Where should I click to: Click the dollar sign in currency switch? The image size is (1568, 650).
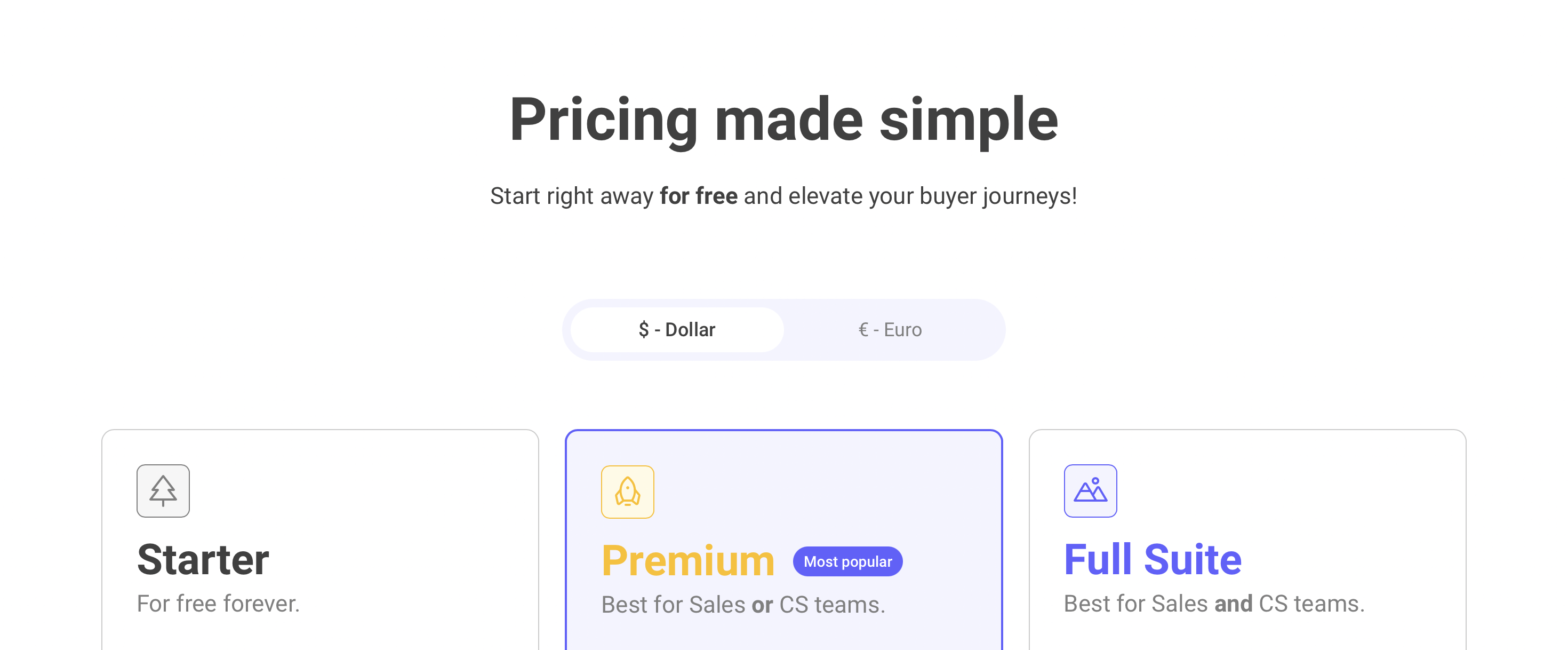point(643,330)
